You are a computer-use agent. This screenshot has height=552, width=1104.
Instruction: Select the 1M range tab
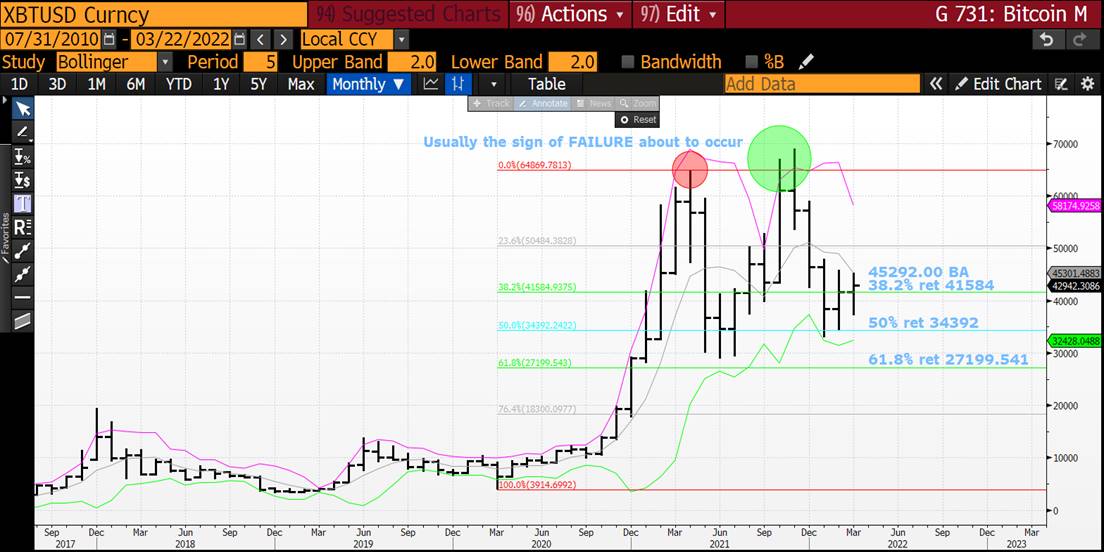click(96, 84)
